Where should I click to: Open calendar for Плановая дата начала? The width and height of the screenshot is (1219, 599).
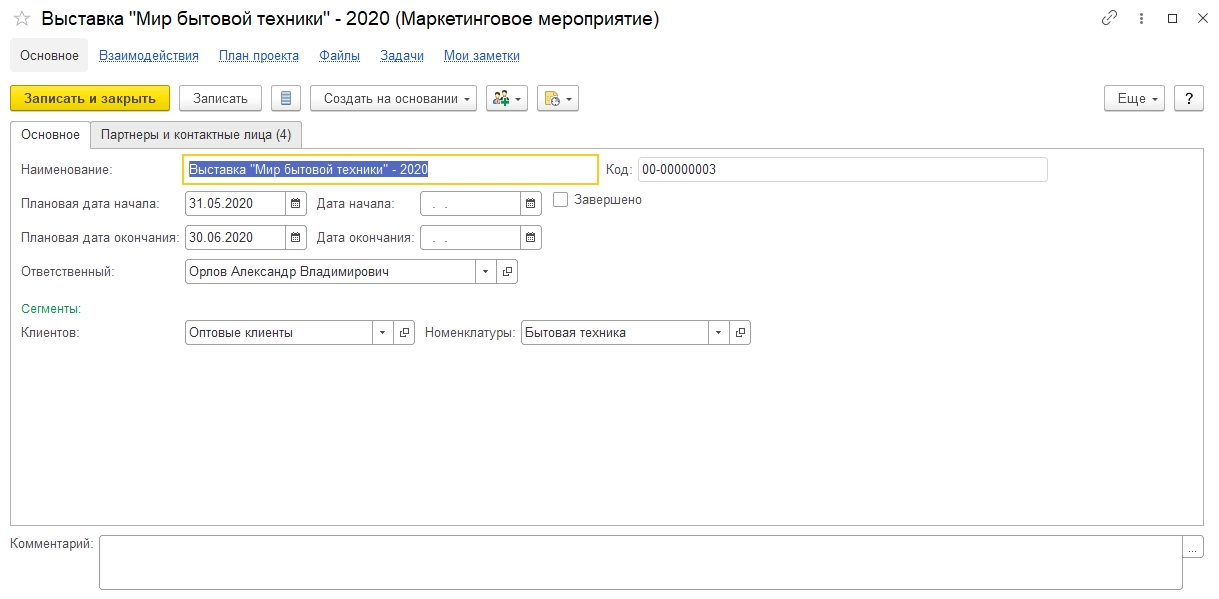point(296,204)
